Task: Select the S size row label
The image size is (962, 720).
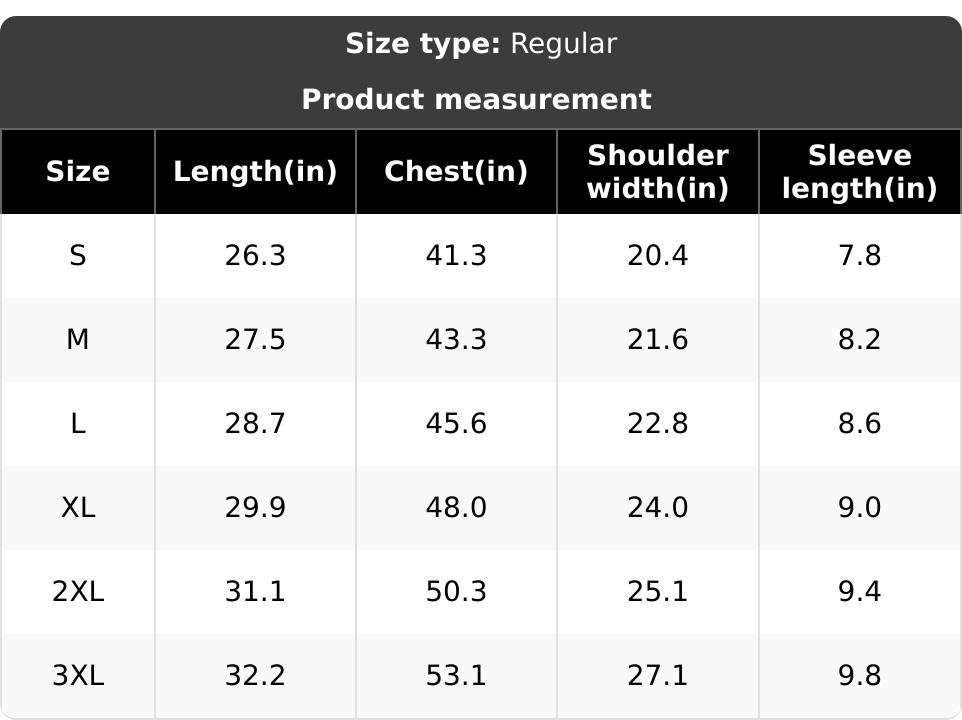Action: [x=78, y=255]
